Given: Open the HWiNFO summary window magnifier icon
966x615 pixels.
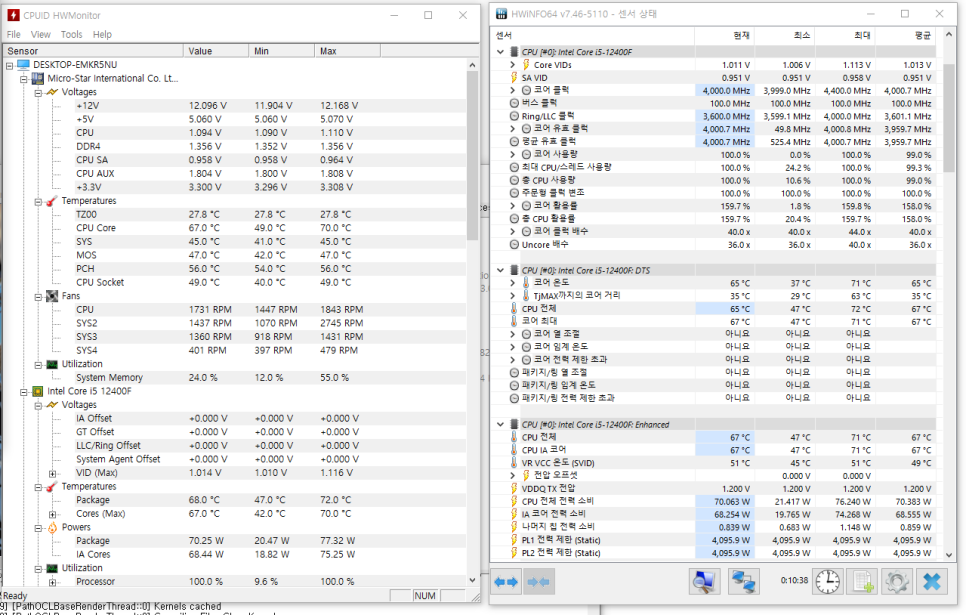Looking at the screenshot, I should [x=704, y=582].
